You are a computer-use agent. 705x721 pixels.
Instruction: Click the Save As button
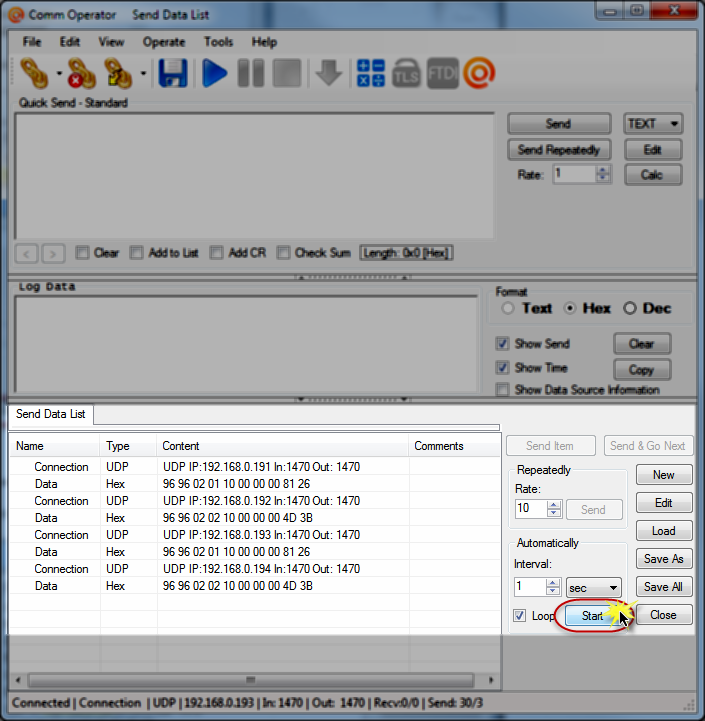pos(664,559)
